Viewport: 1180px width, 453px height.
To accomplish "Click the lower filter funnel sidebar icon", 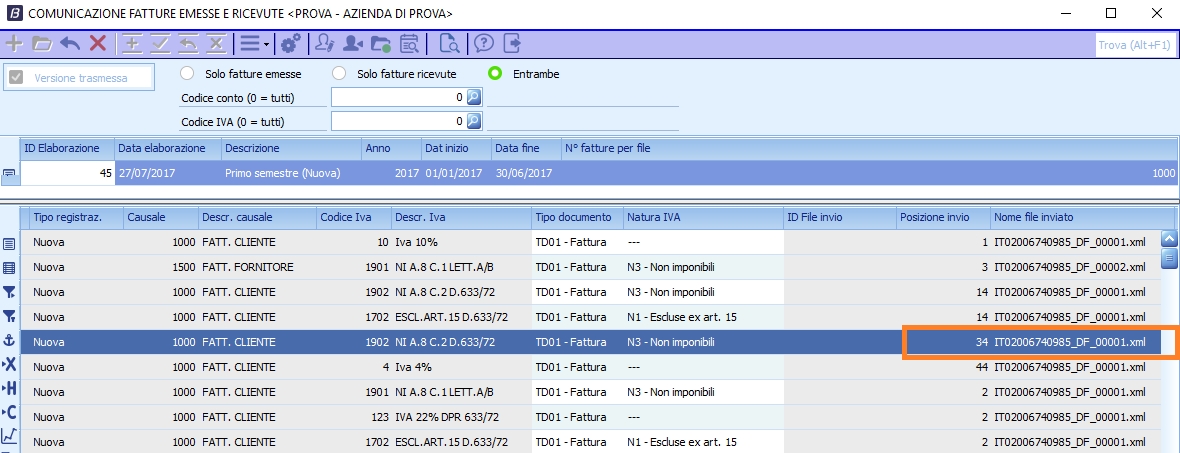I will point(9,316).
